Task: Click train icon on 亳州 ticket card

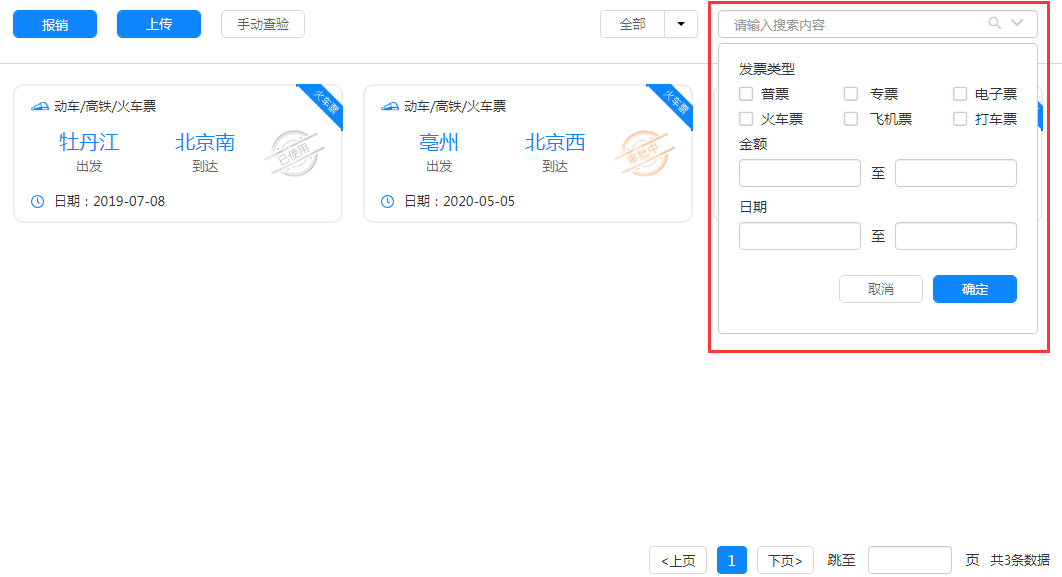Action: pyautogui.click(x=390, y=106)
